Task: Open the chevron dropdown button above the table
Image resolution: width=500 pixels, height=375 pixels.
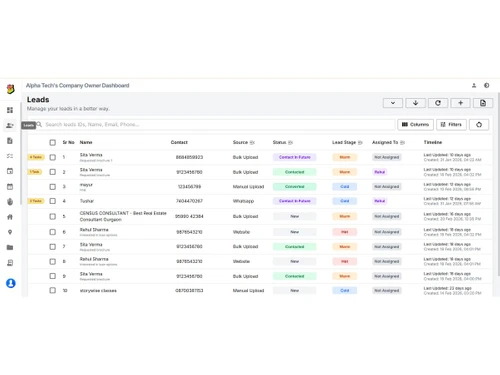Action: point(393,103)
